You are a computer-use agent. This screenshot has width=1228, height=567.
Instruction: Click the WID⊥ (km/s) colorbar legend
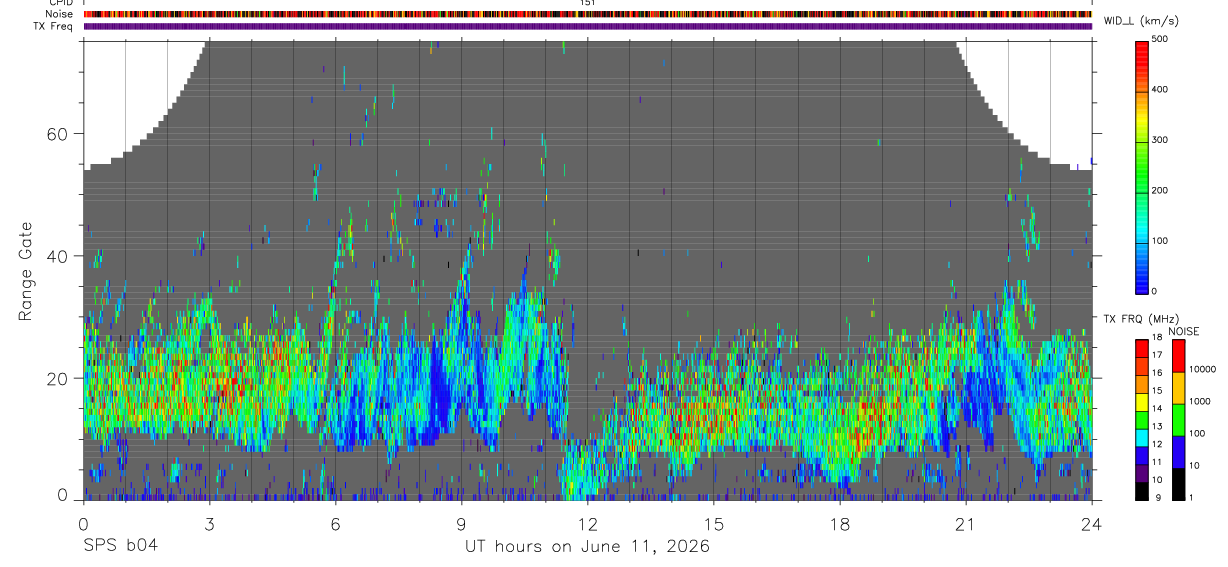[1142, 165]
